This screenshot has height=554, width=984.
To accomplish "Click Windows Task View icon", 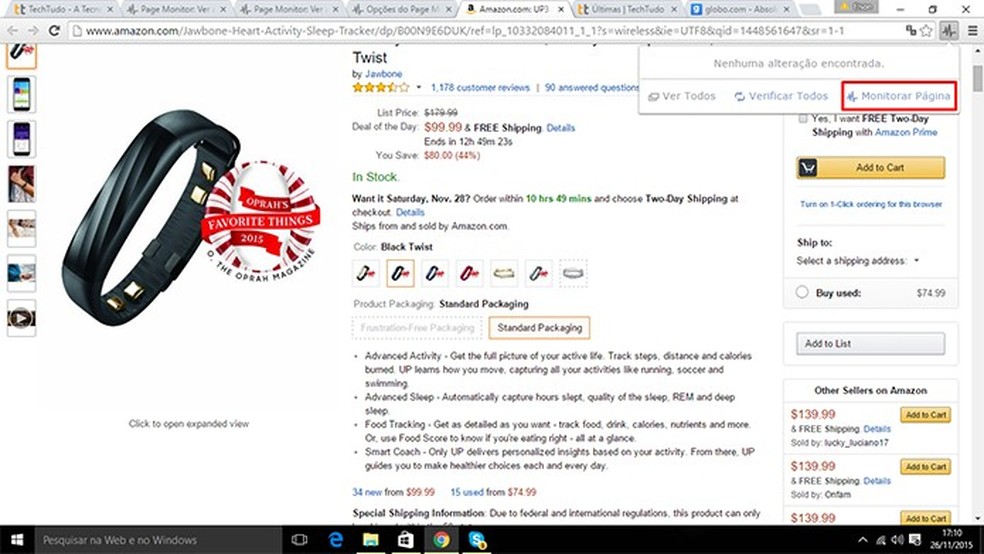I will coord(300,540).
